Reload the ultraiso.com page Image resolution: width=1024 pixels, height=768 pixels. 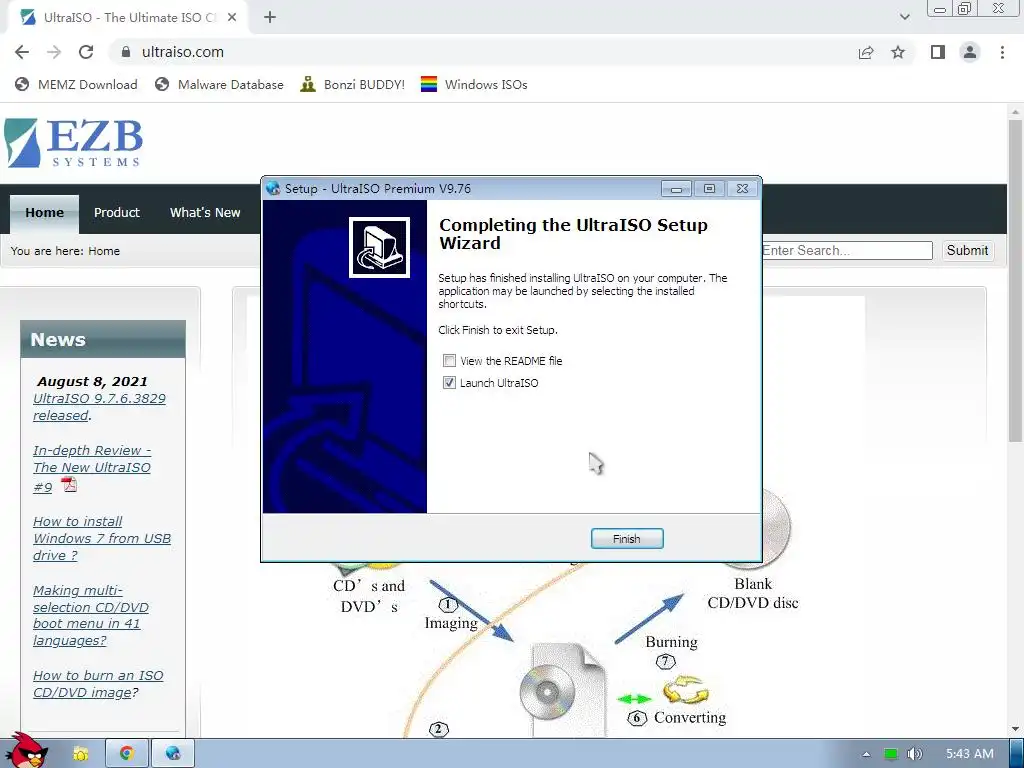tap(86, 52)
